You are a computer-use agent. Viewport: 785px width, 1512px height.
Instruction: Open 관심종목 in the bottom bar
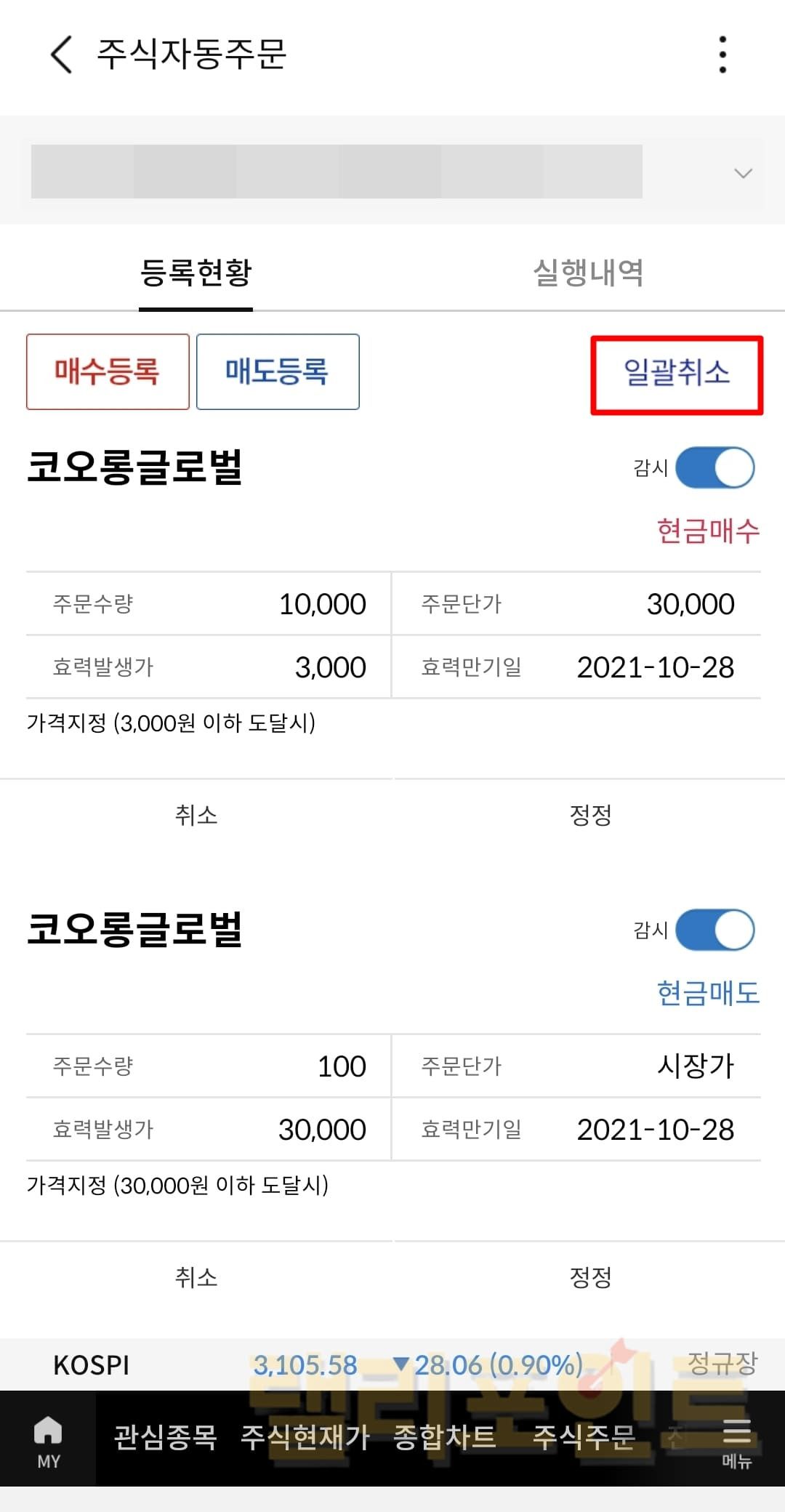coord(165,1437)
